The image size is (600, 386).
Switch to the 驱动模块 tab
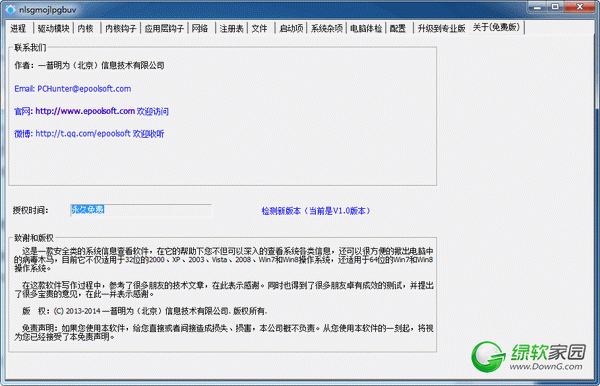click(54, 28)
